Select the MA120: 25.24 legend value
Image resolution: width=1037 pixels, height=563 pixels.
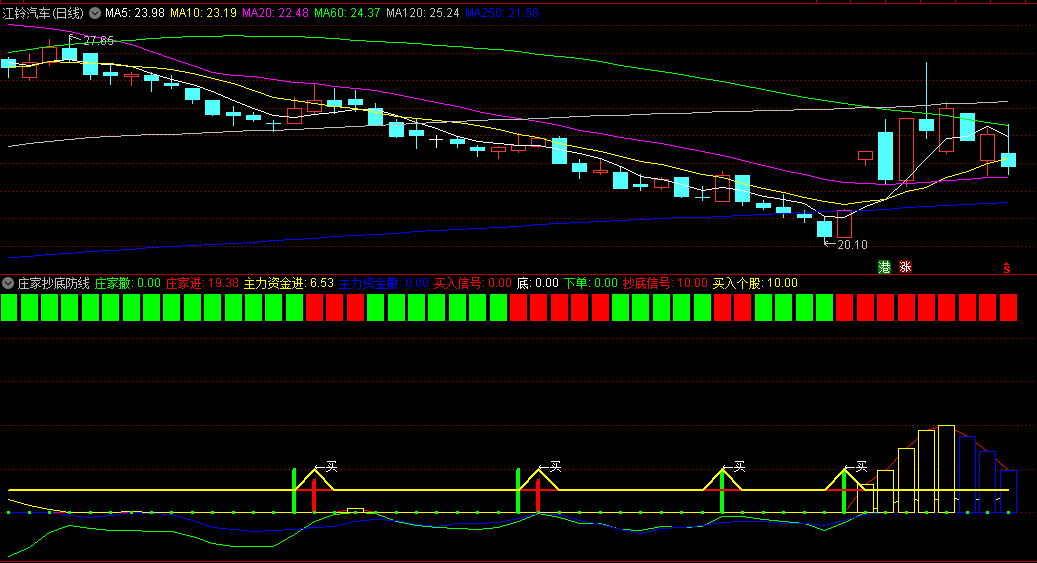pos(423,13)
